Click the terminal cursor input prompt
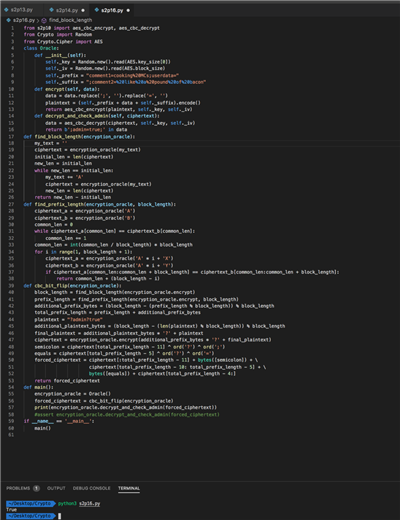400x520 pixels. point(60,516)
